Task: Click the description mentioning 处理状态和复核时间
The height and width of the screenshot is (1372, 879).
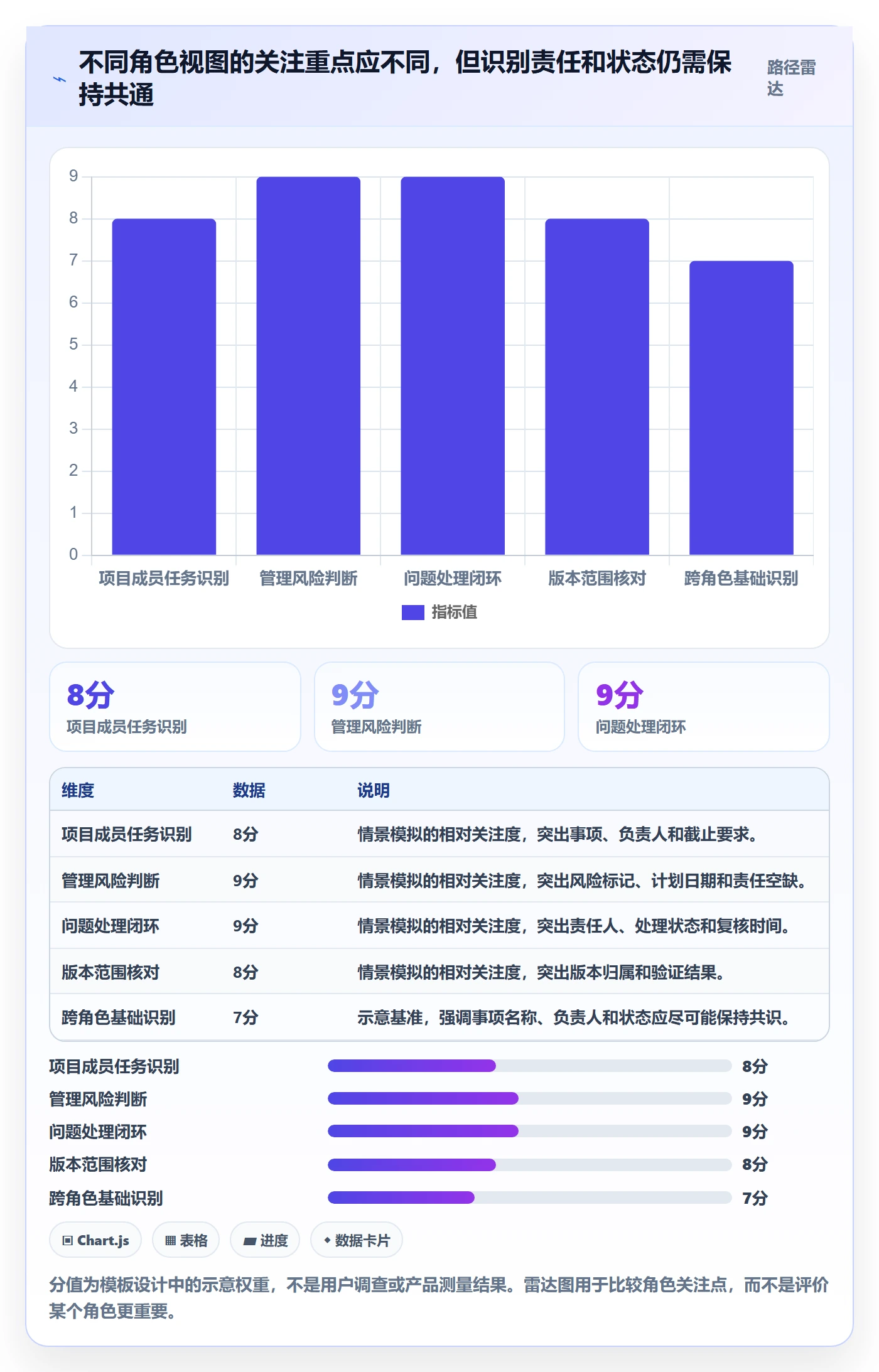Action: [x=574, y=926]
